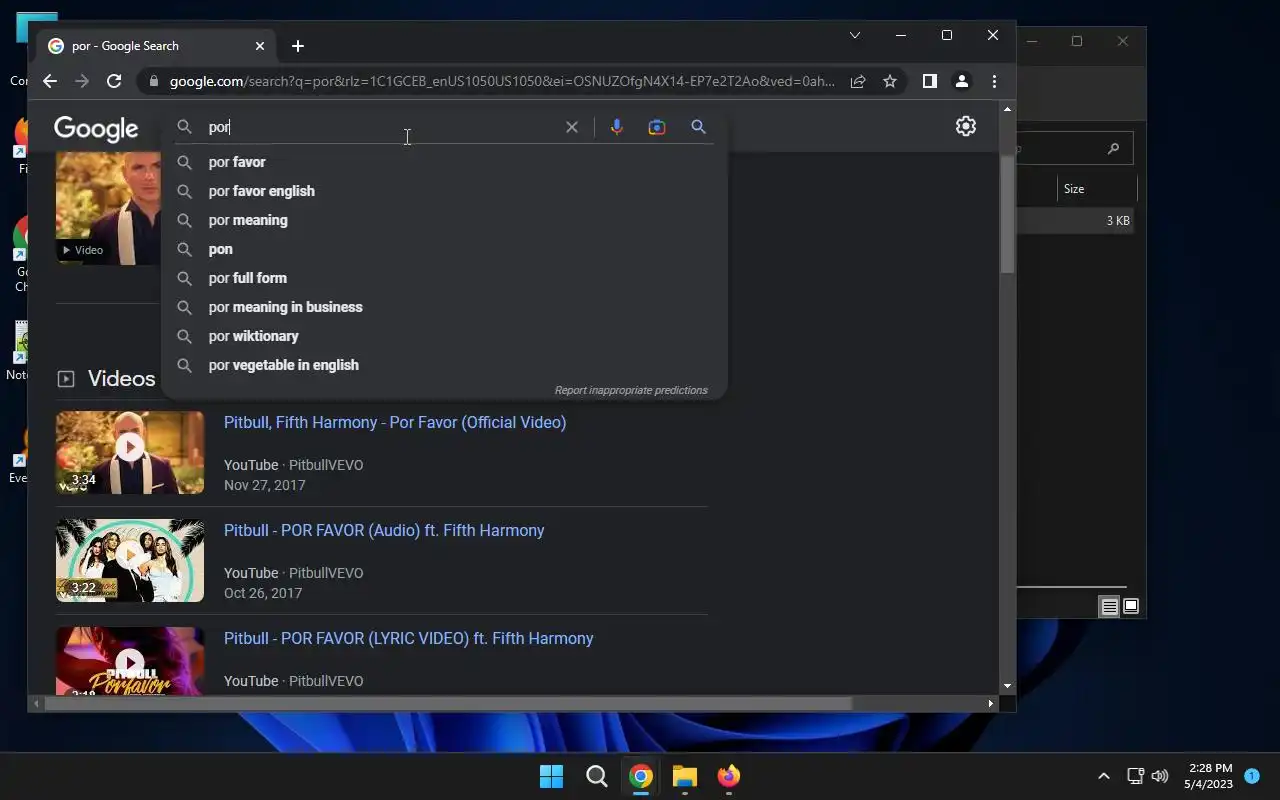This screenshot has width=1280, height=800.
Task: Start voice search microphone
Action: (617, 127)
